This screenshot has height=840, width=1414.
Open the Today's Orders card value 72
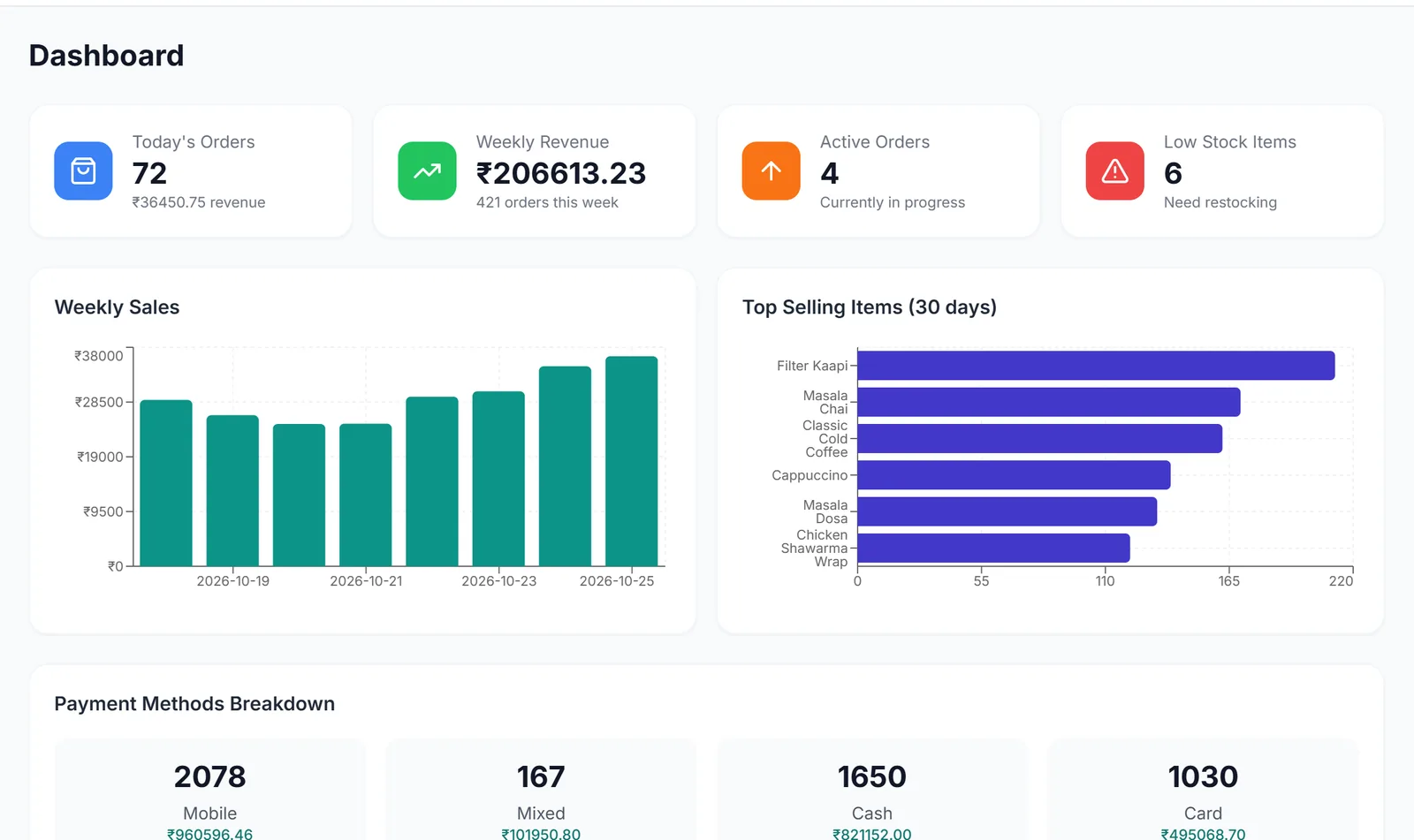pos(149,173)
